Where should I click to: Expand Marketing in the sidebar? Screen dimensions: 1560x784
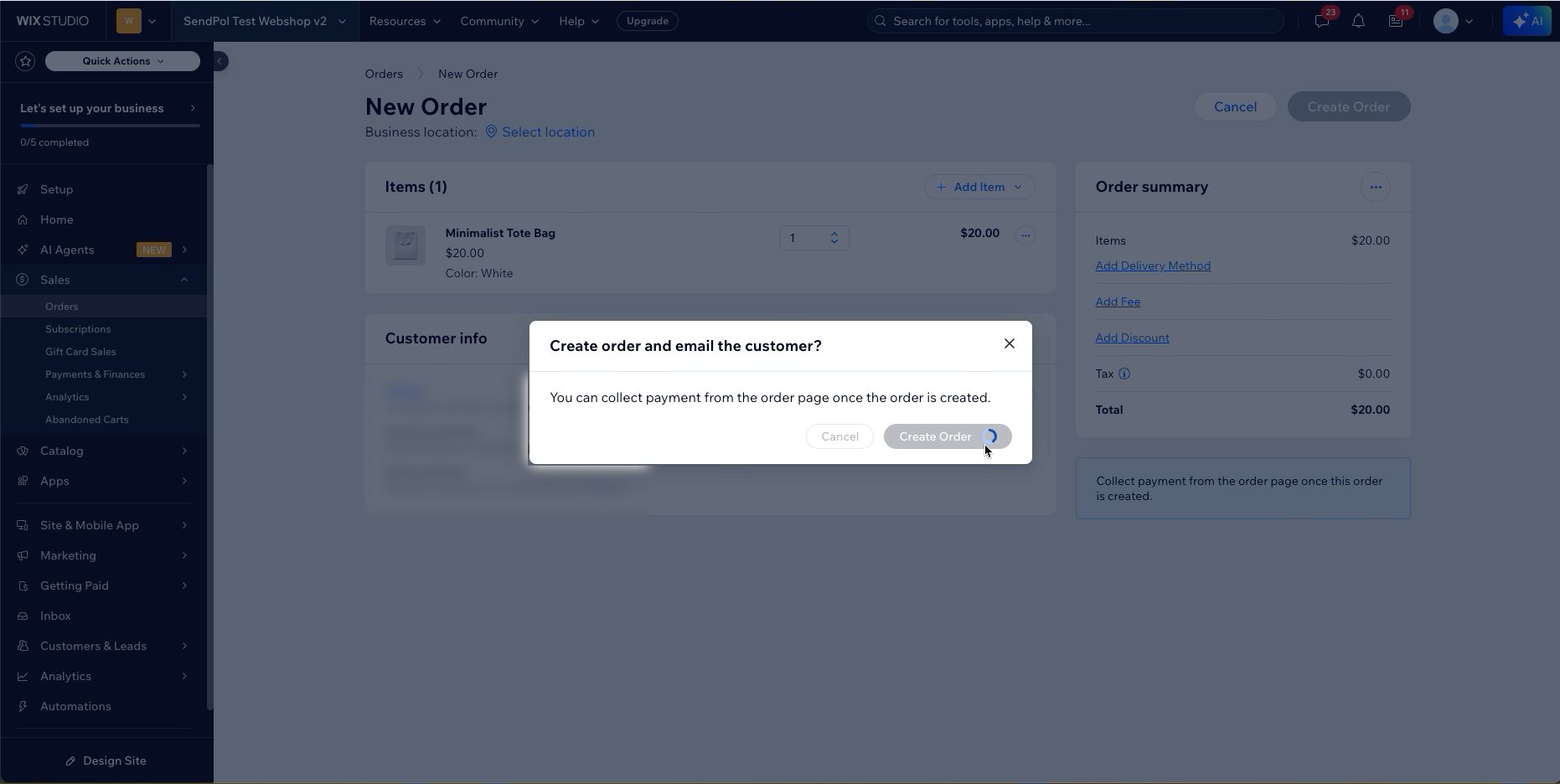point(103,555)
